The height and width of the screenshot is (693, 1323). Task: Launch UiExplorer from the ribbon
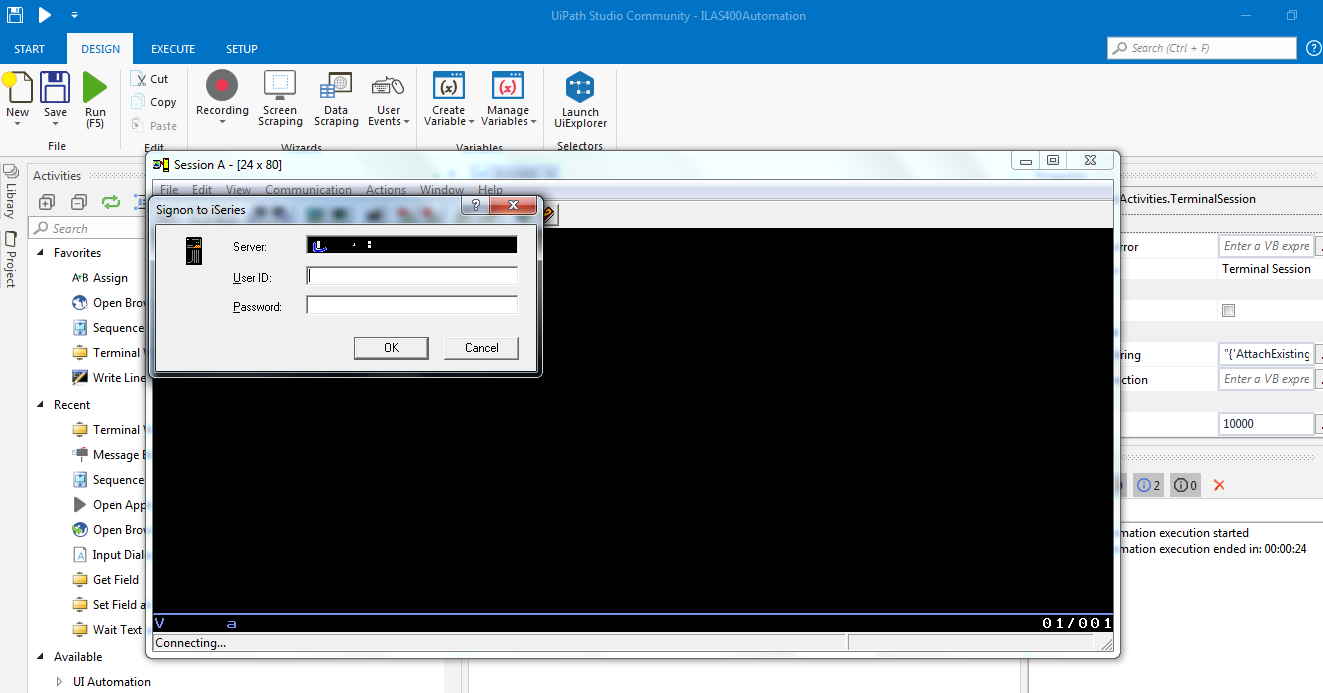[x=580, y=87]
